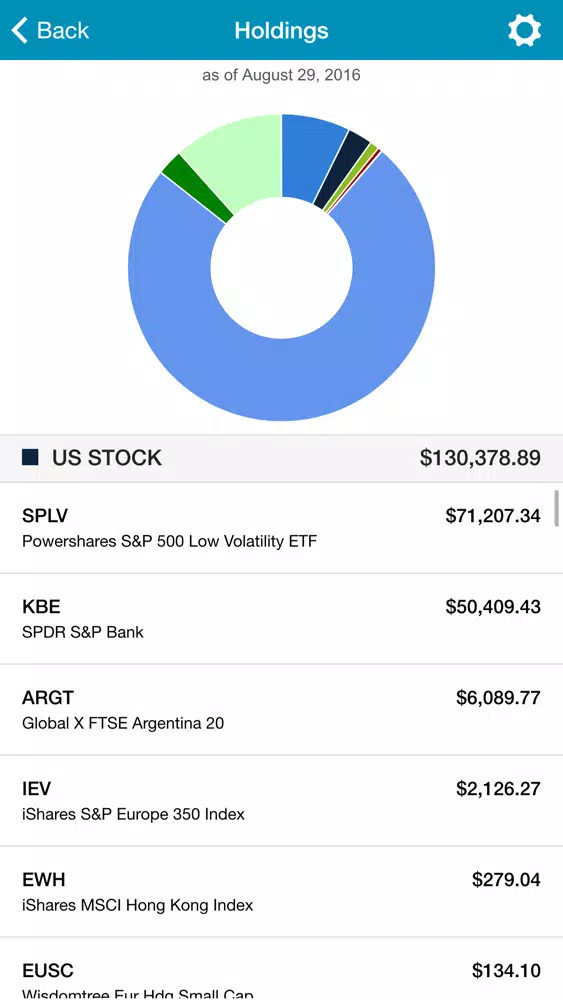This screenshot has width=563, height=1000.
Task: Click the $130,378.89 US Stock total
Action: [x=480, y=457]
